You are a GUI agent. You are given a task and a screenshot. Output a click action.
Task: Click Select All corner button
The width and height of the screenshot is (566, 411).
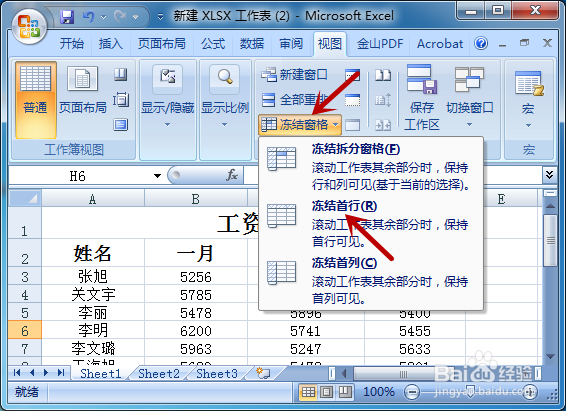25,198
